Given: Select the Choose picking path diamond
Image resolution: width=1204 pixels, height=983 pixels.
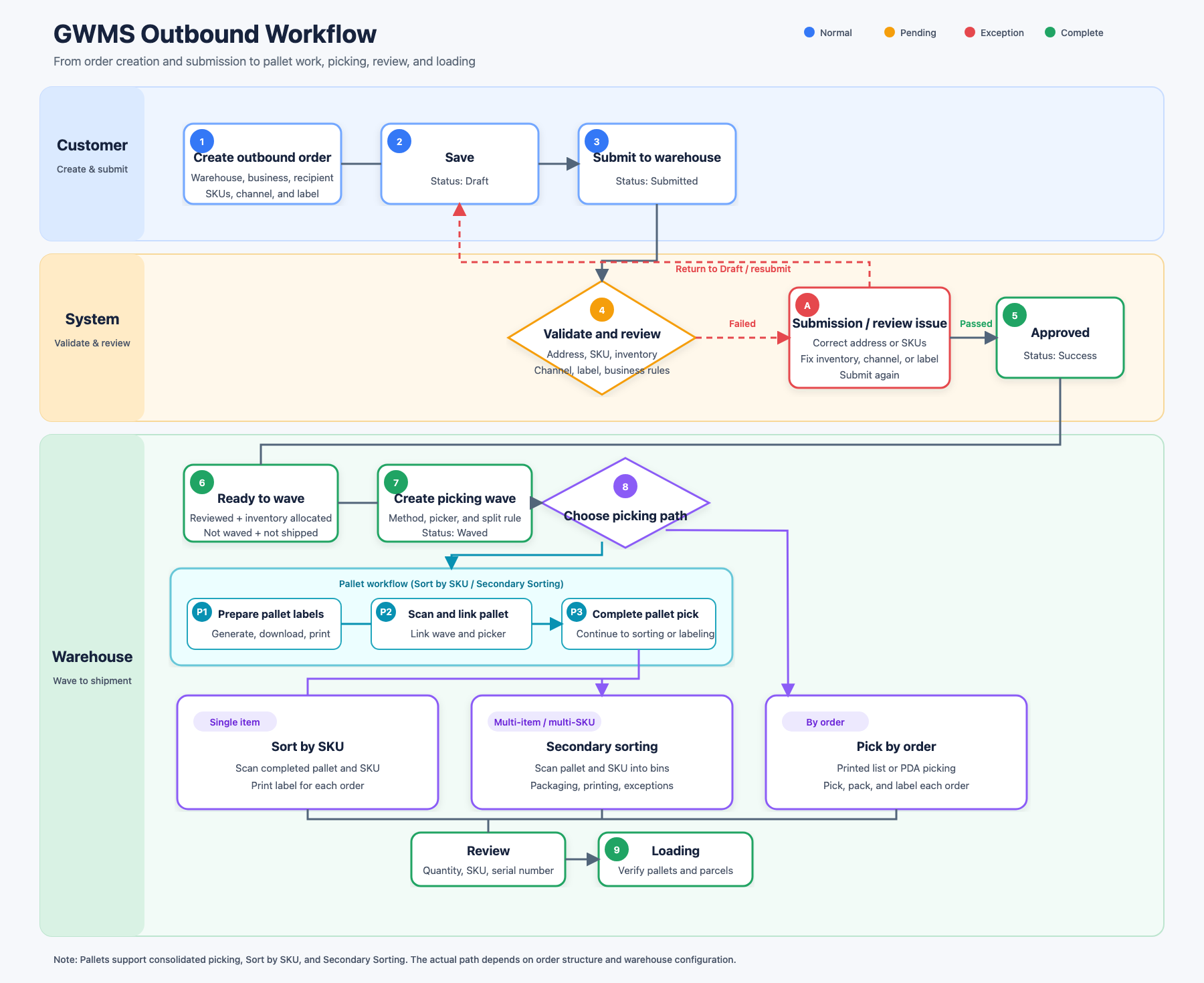Looking at the screenshot, I should point(625,503).
